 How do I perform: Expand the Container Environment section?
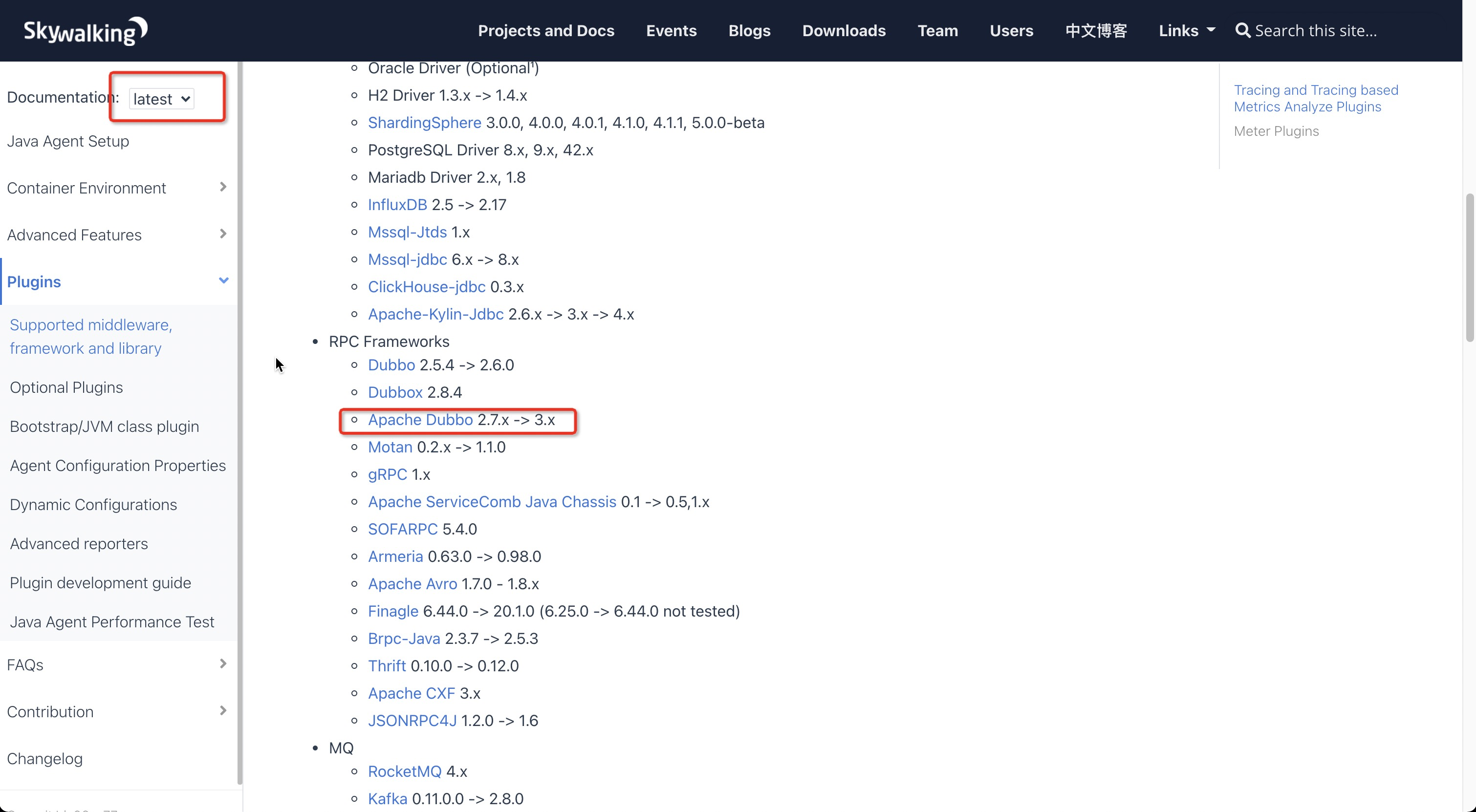pos(223,187)
